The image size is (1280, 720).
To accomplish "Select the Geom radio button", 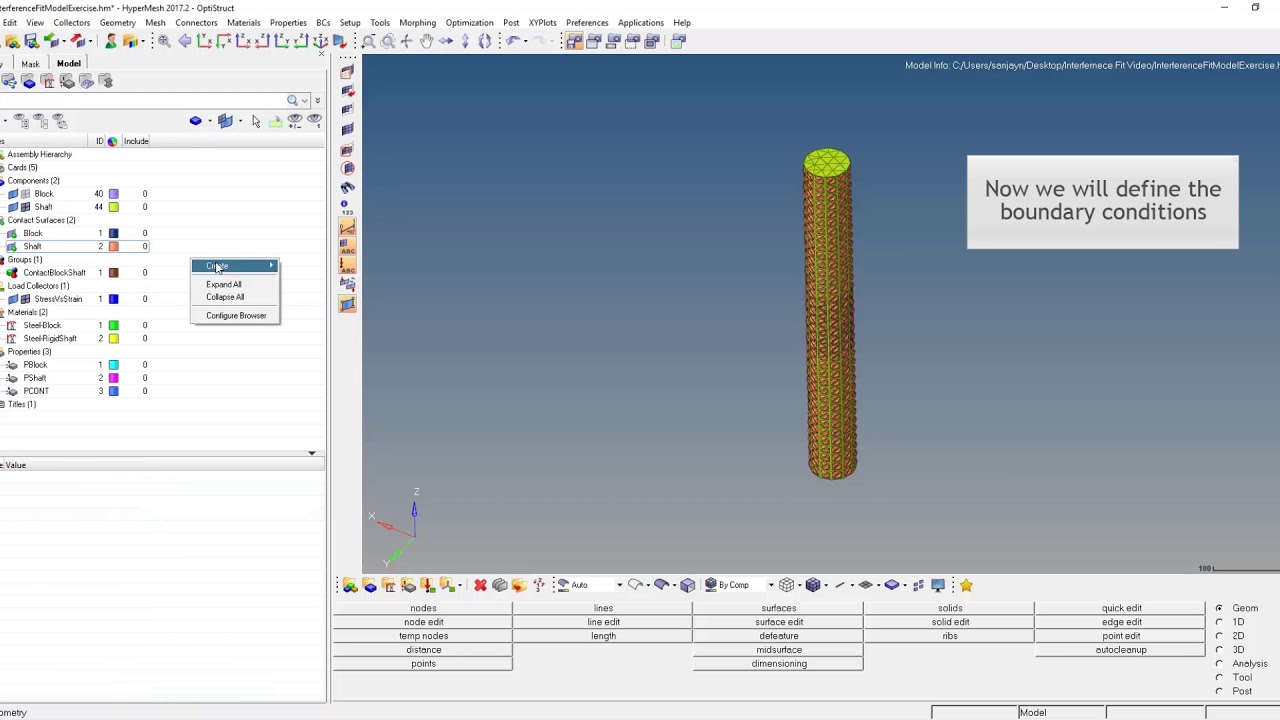I will point(1218,608).
